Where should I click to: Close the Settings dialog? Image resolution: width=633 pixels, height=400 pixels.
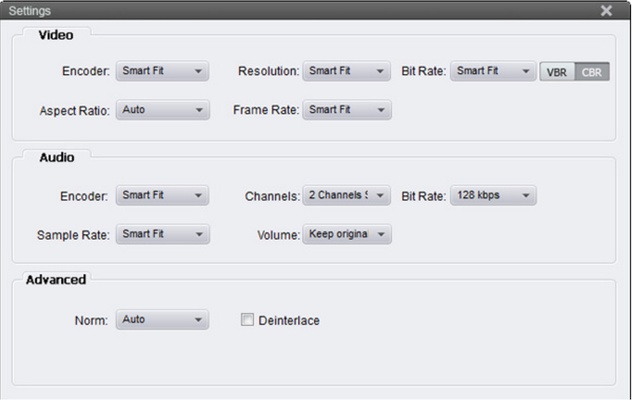pos(606,10)
